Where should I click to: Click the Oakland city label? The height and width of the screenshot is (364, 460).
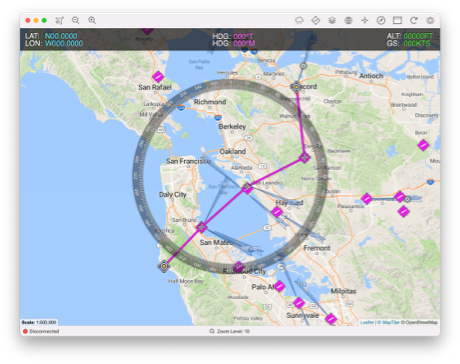coord(233,152)
